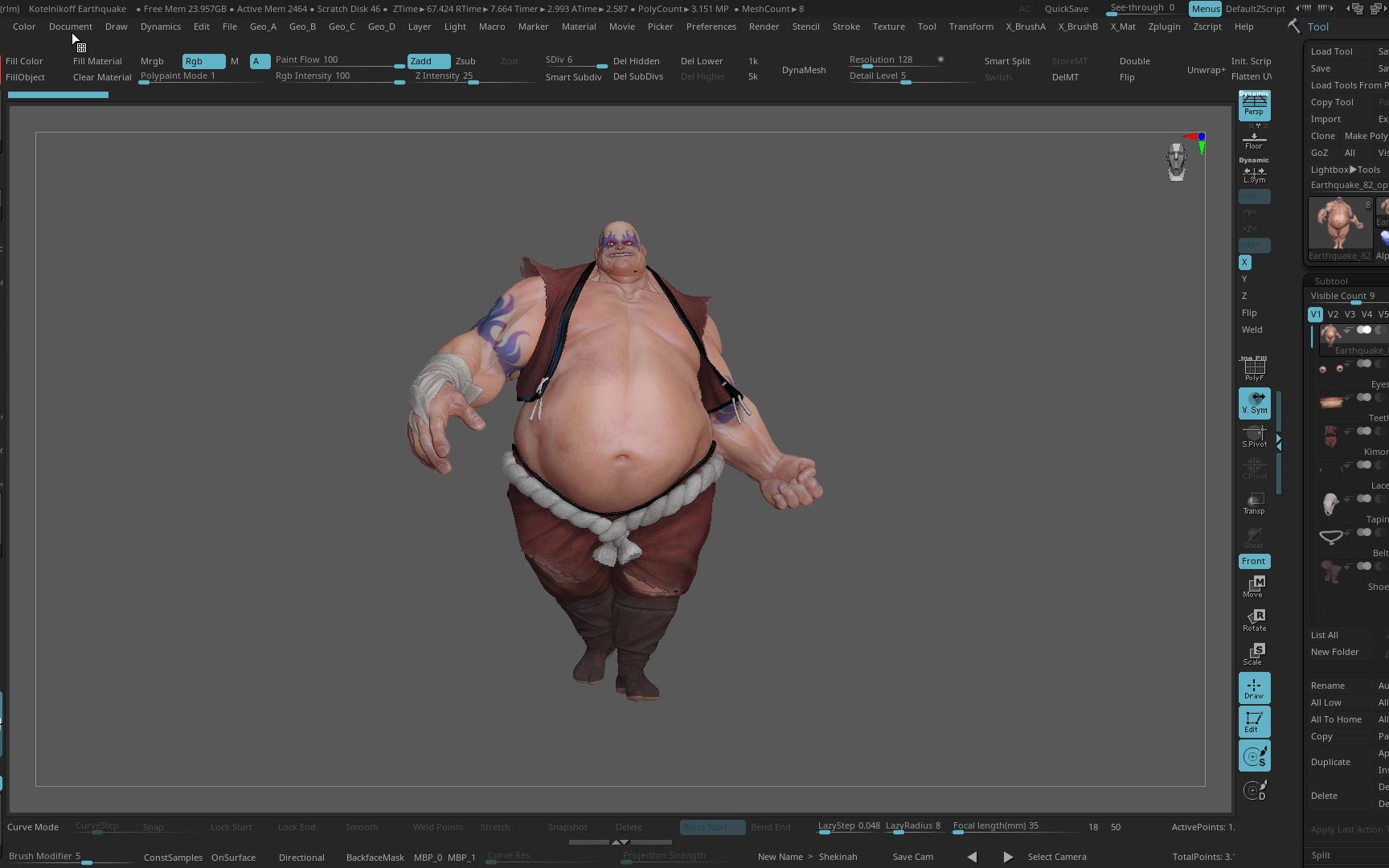This screenshot has width=1389, height=868.
Task: Click previous camera left arrow
Action: [972, 857]
